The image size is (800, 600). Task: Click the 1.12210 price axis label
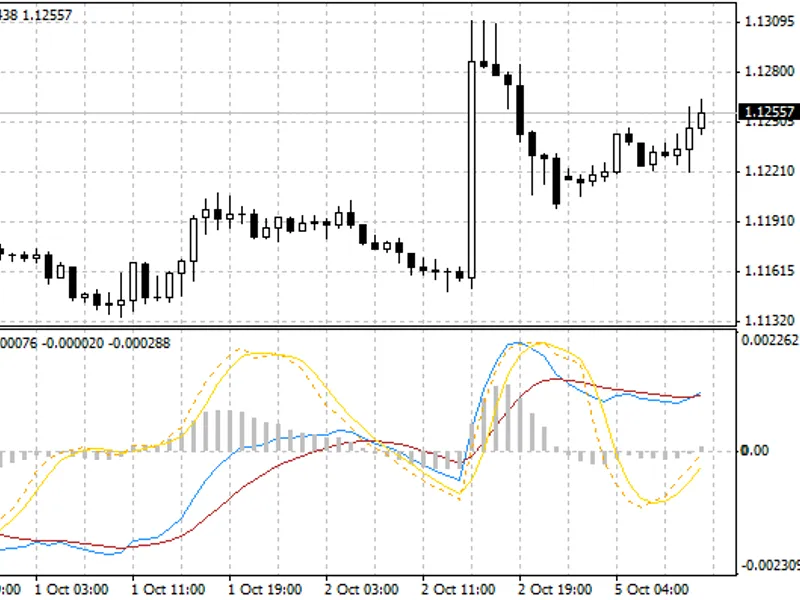coord(769,171)
